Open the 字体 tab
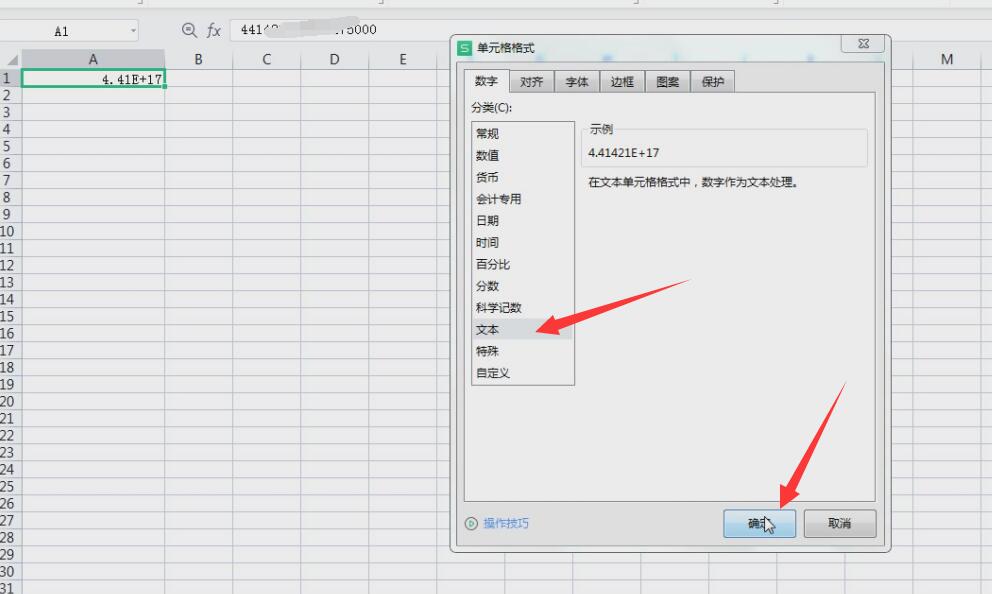 577,82
